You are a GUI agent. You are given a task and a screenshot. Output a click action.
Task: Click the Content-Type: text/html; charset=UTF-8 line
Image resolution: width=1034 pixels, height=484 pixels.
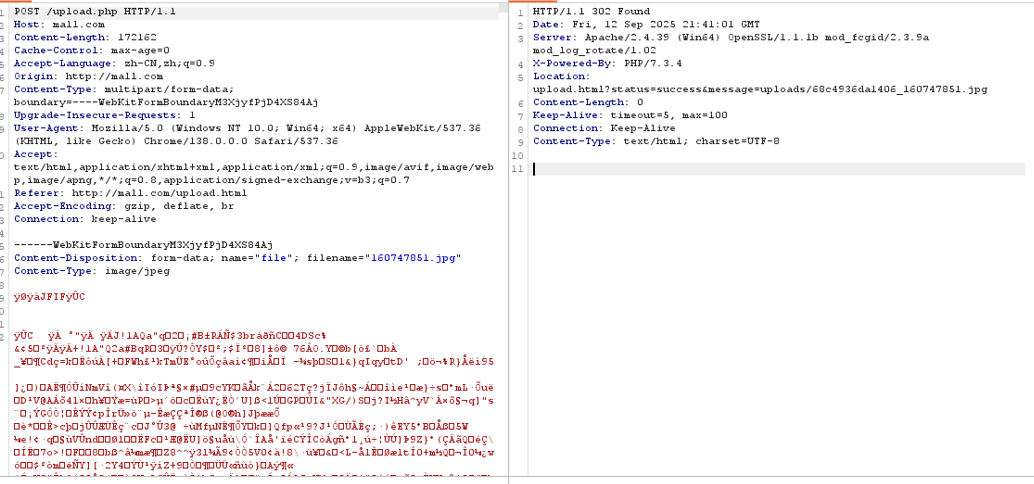pos(656,141)
